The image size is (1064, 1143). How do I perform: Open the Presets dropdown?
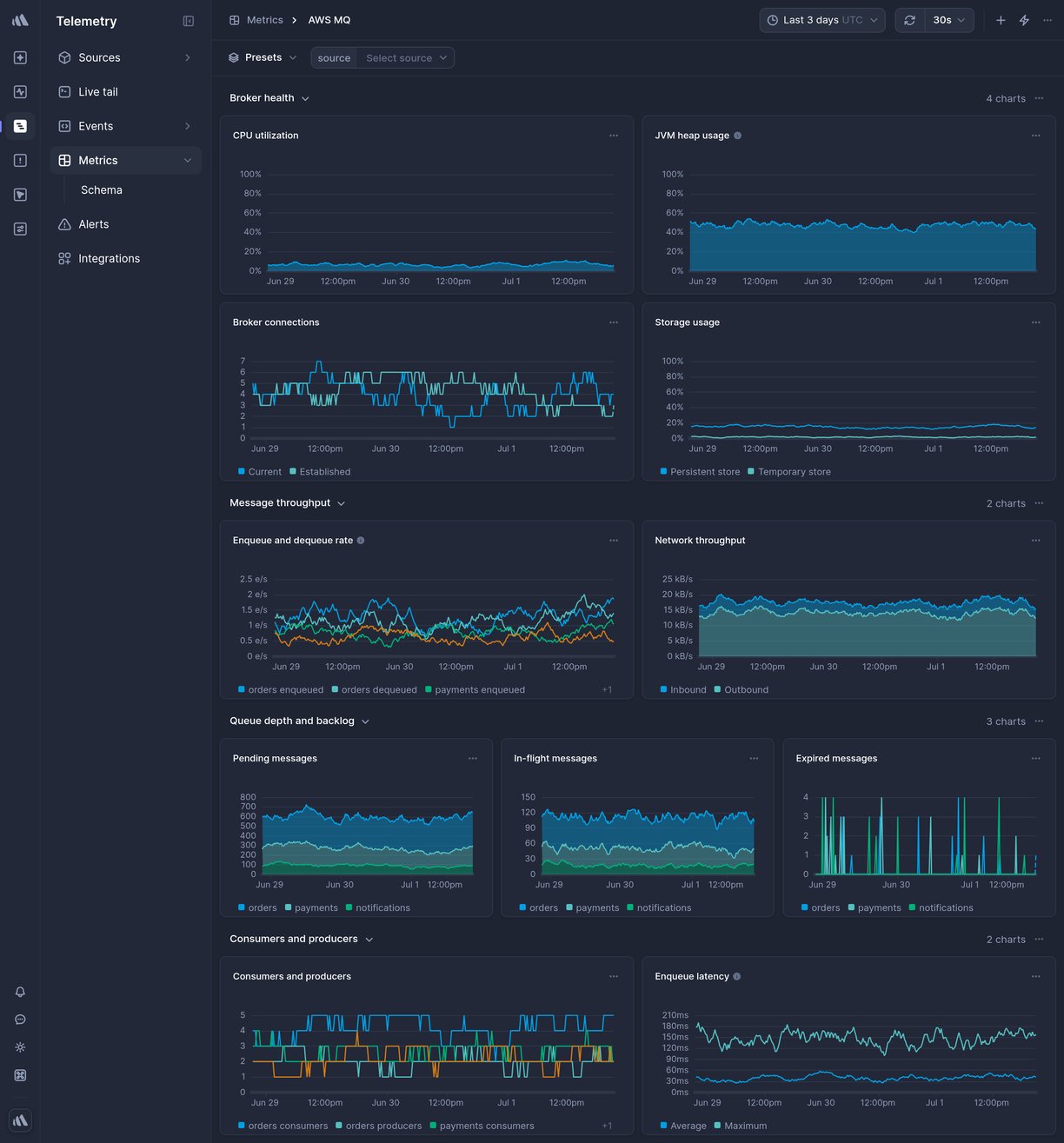(263, 57)
